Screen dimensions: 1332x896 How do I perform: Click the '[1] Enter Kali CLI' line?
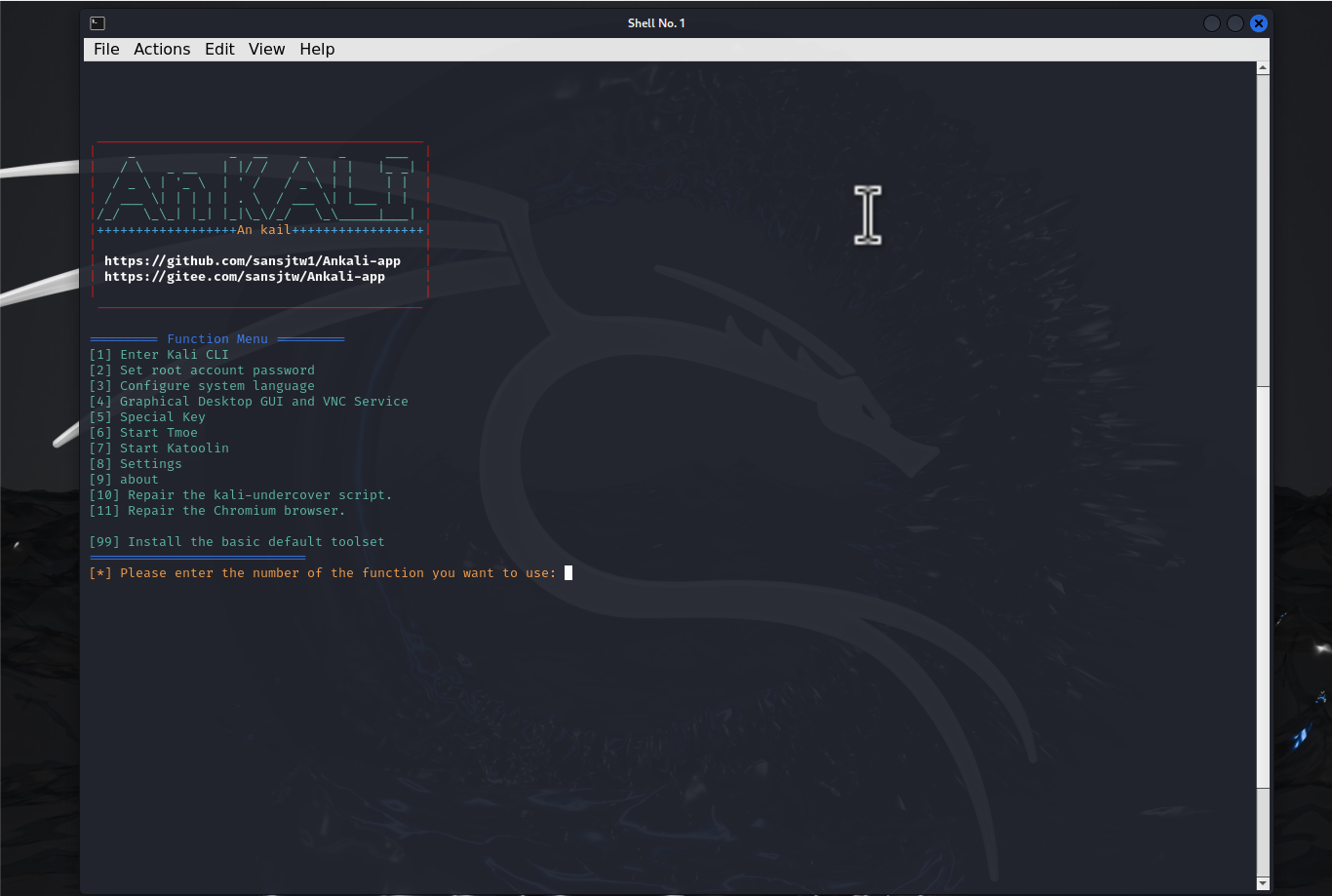159,355
